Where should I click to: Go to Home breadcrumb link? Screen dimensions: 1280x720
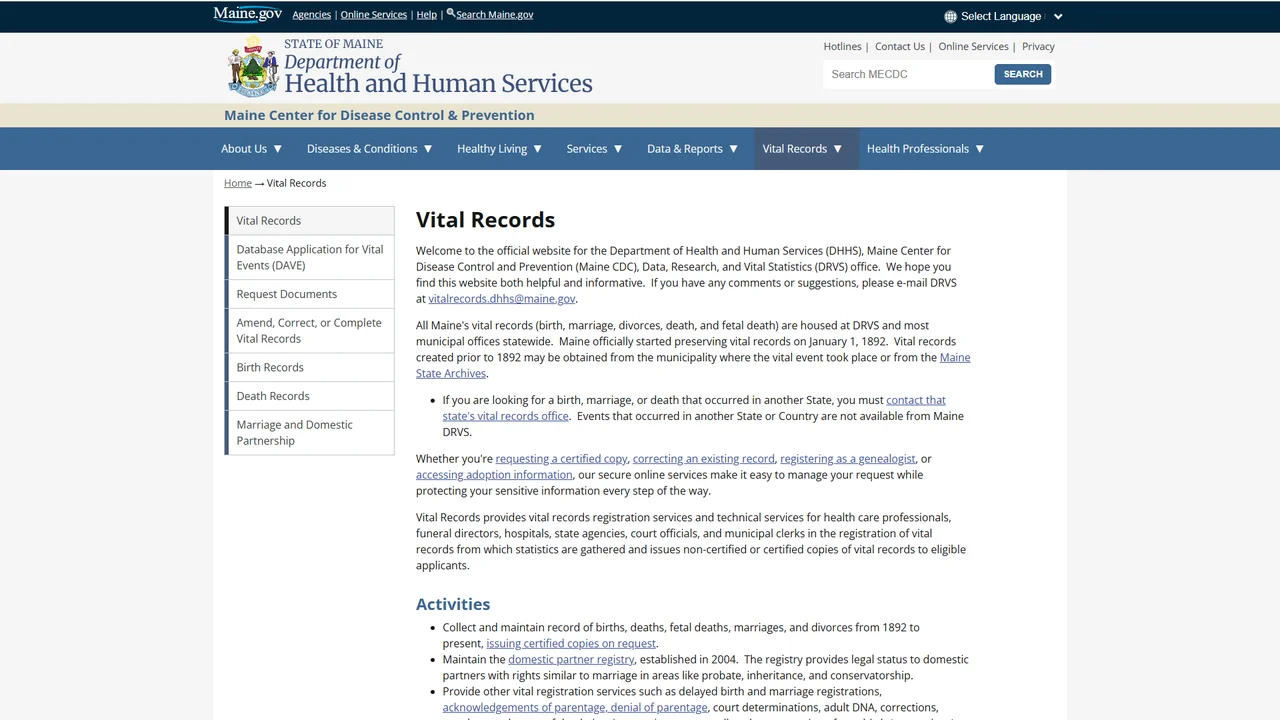pyautogui.click(x=238, y=183)
